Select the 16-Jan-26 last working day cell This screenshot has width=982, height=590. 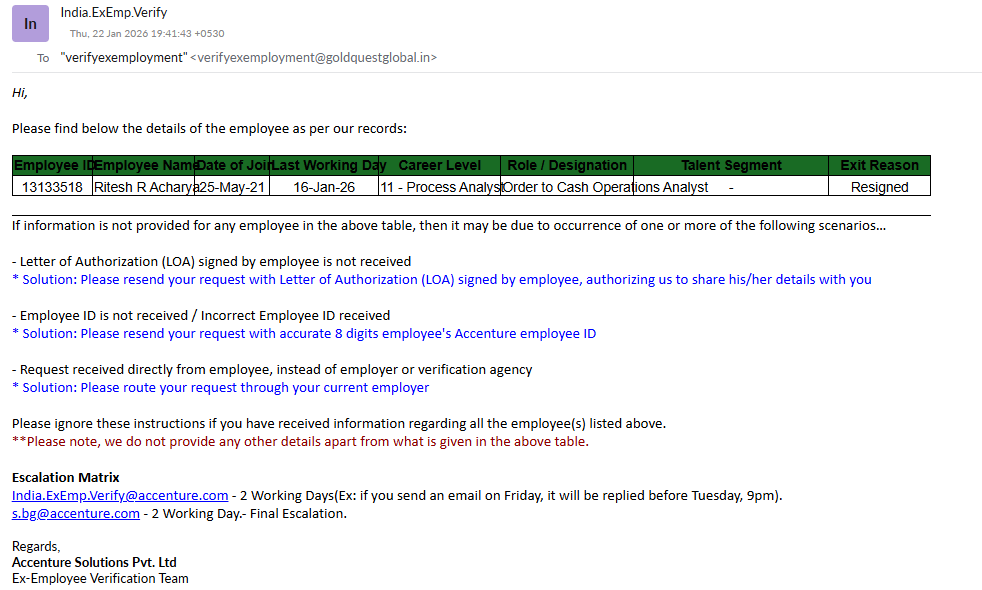pyautogui.click(x=324, y=187)
